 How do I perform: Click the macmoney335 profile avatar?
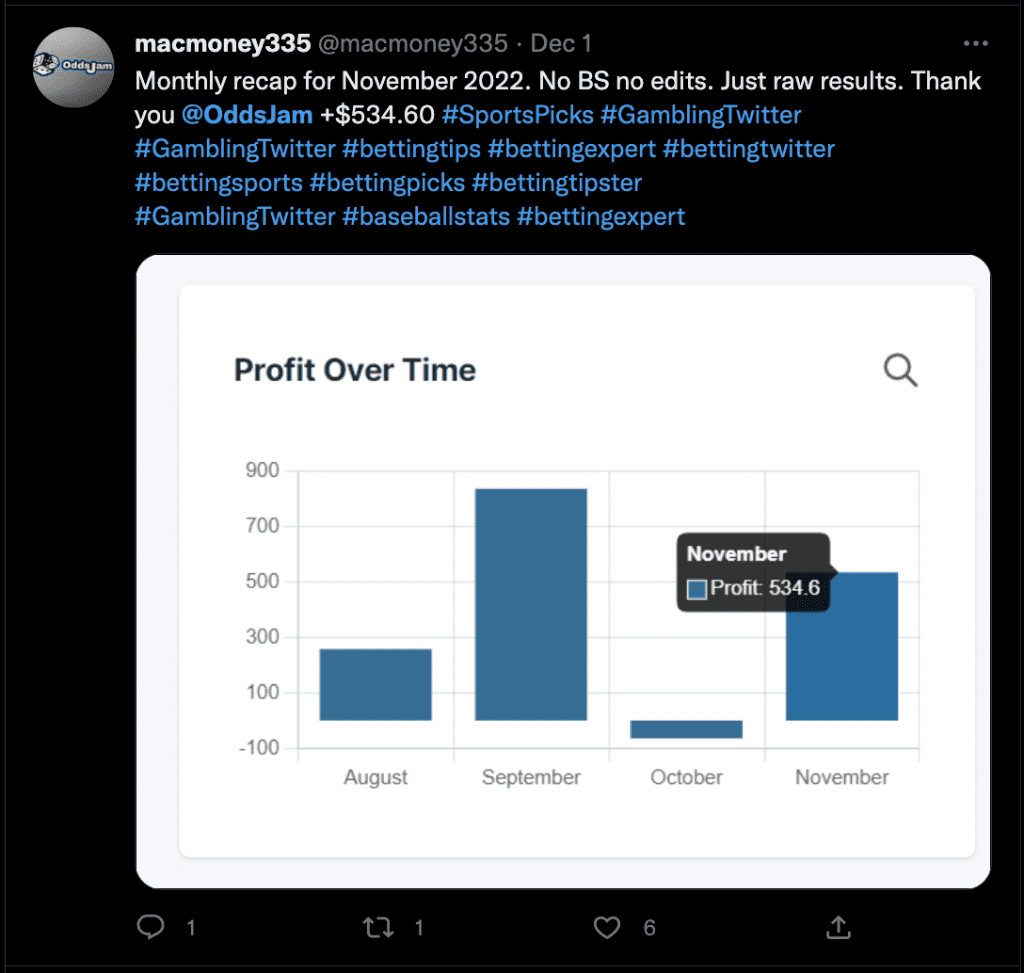74,67
